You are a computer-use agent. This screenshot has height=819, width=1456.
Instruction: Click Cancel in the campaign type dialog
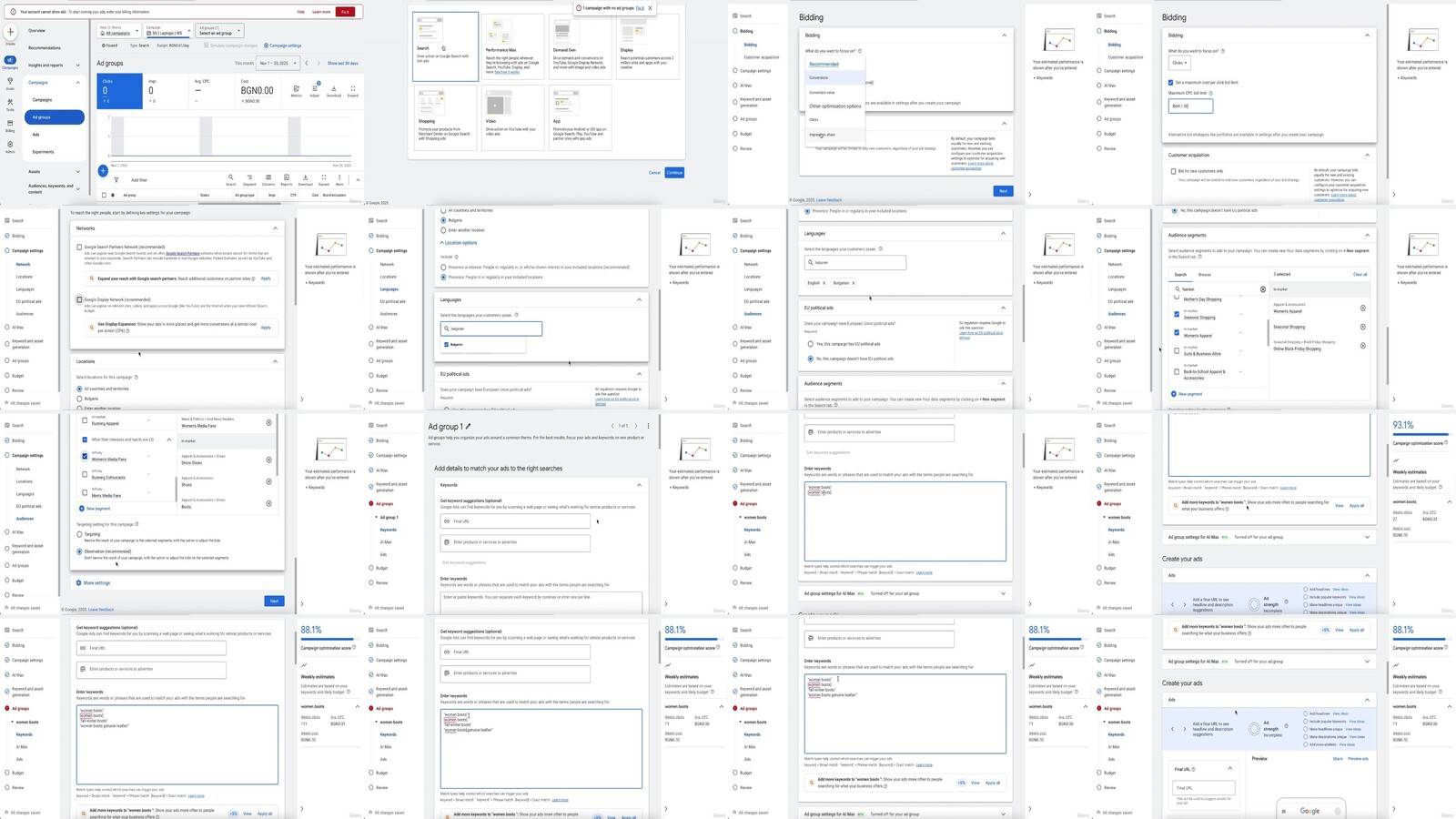pyautogui.click(x=654, y=172)
